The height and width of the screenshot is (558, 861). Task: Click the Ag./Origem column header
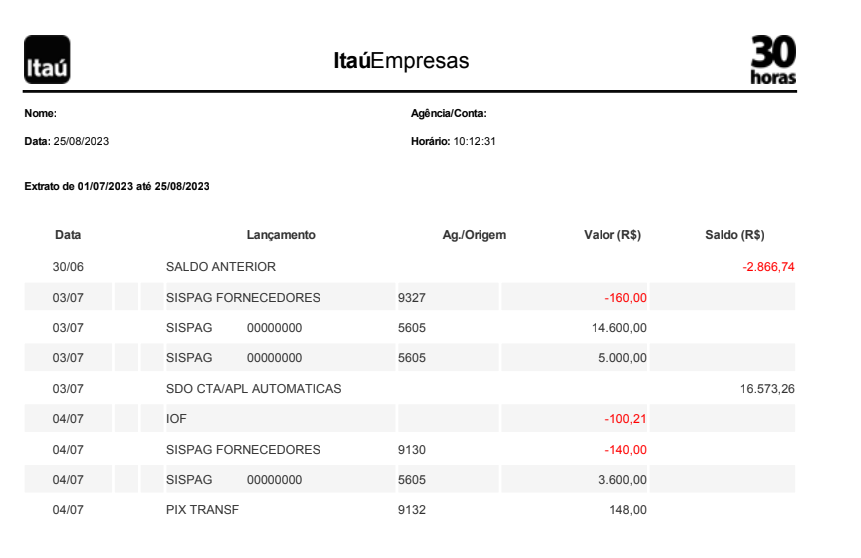pos(474,235)
